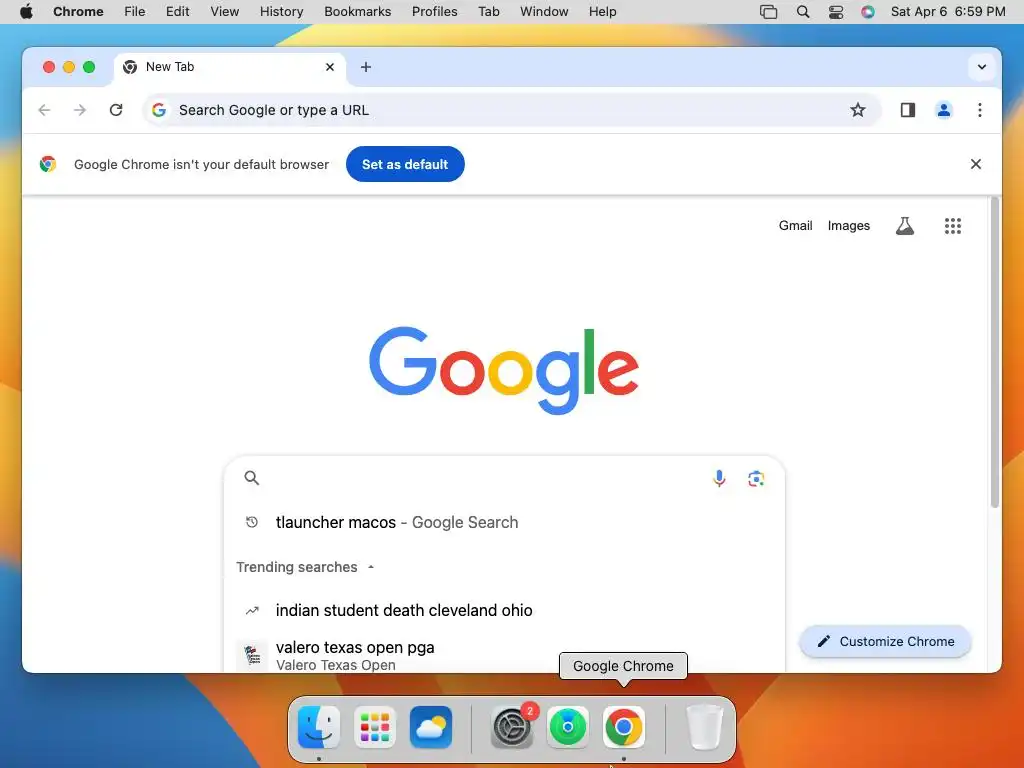Open Launchpad from the Dock

[x=375, y=727]
